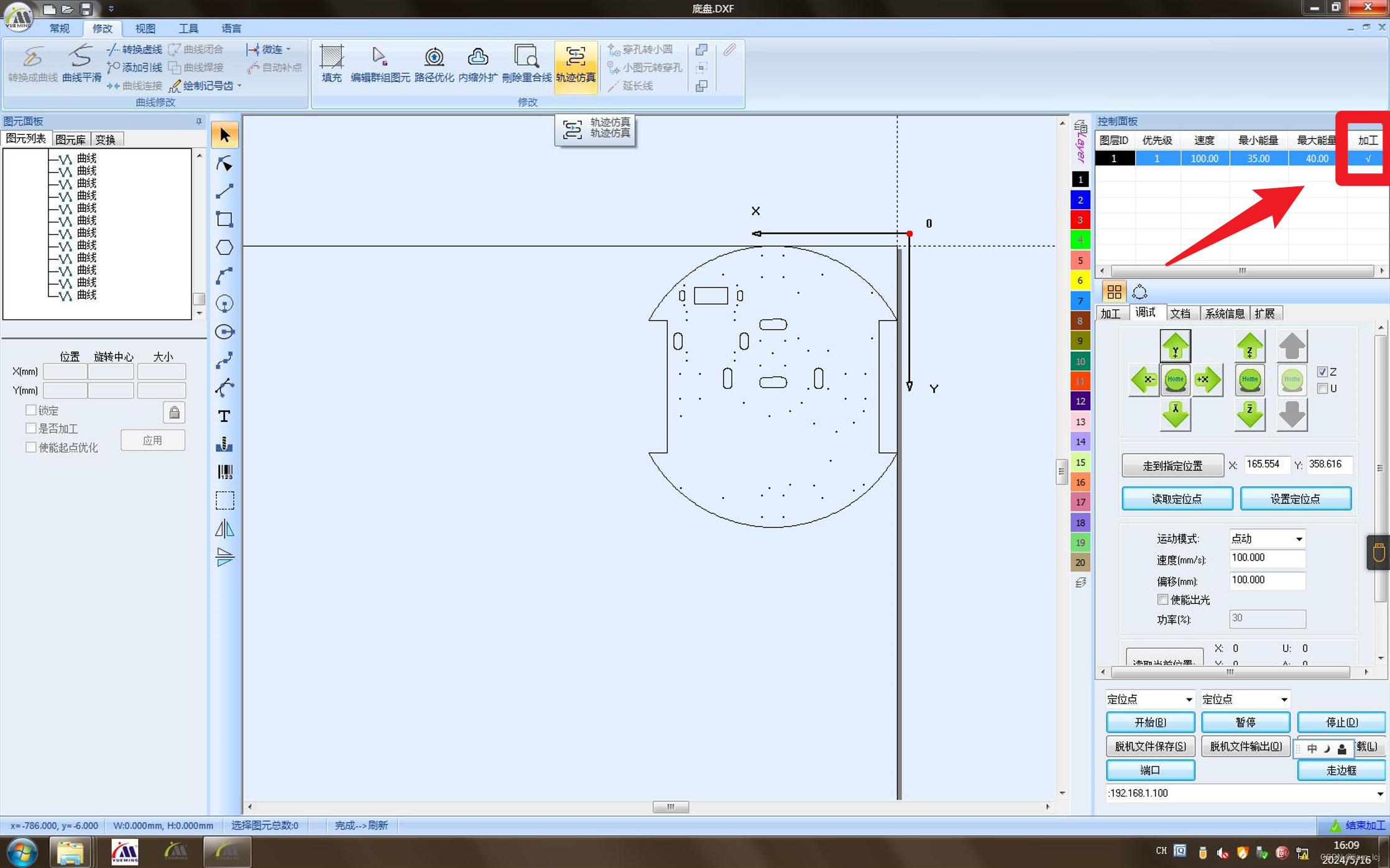Select the dashed selection box tool
1390x868 pixels.
(224, 500)
